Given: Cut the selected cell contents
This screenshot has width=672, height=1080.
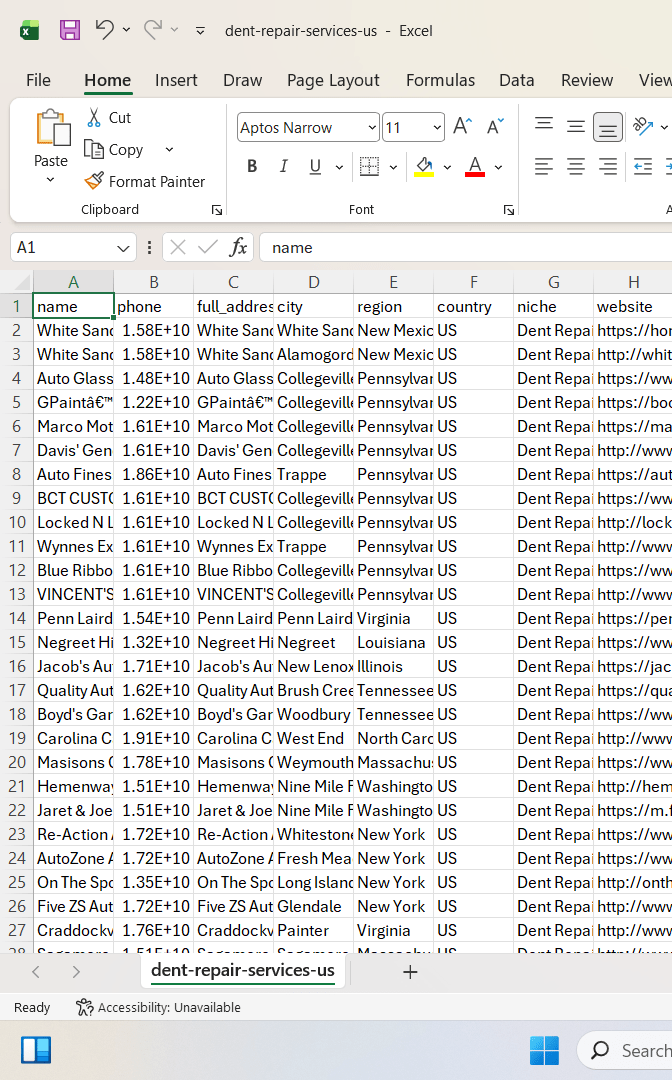Looking at the screenshot, I should click(x=109, y=118).
